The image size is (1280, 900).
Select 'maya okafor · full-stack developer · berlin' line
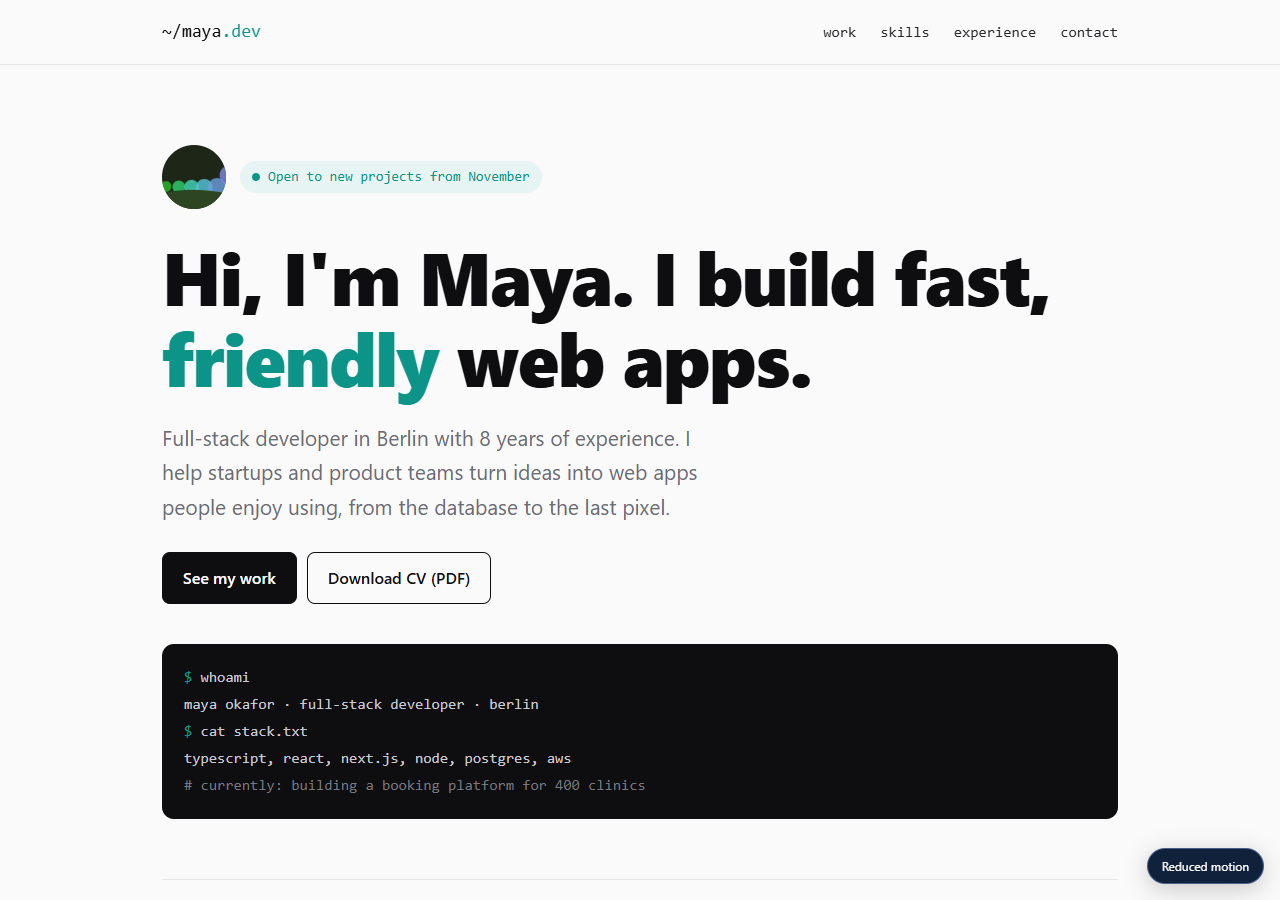(361, 704)
